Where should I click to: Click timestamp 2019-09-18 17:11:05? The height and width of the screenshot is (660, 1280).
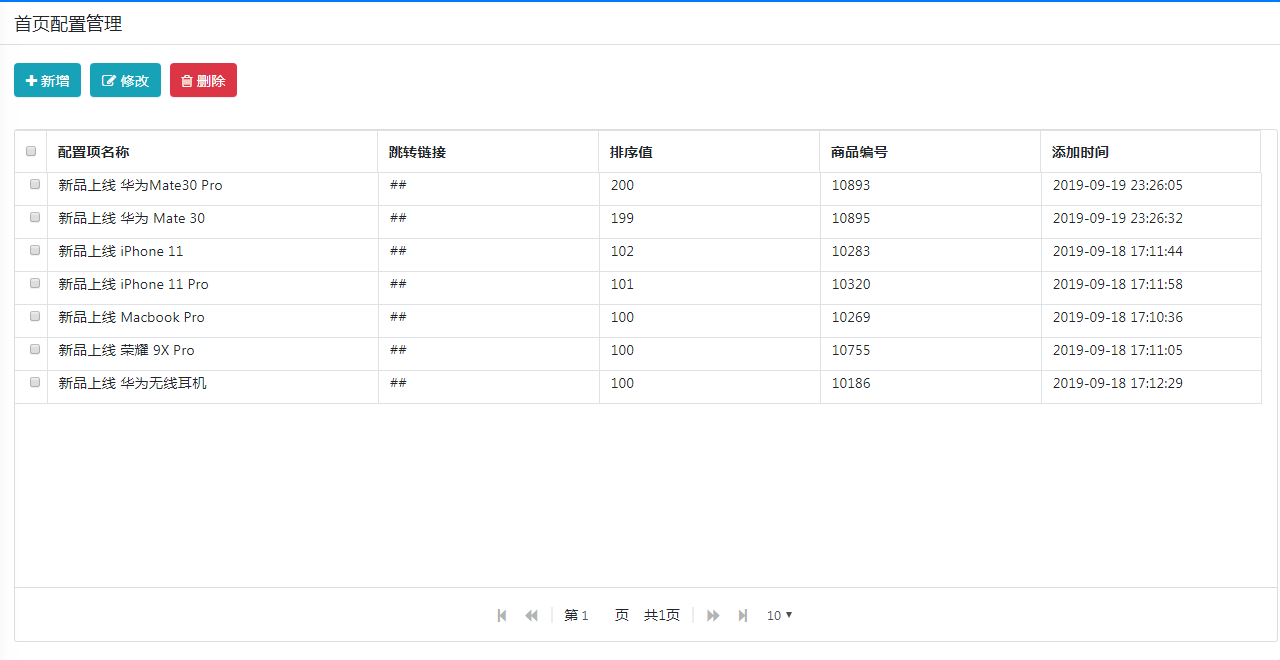tap(1118, 350)
